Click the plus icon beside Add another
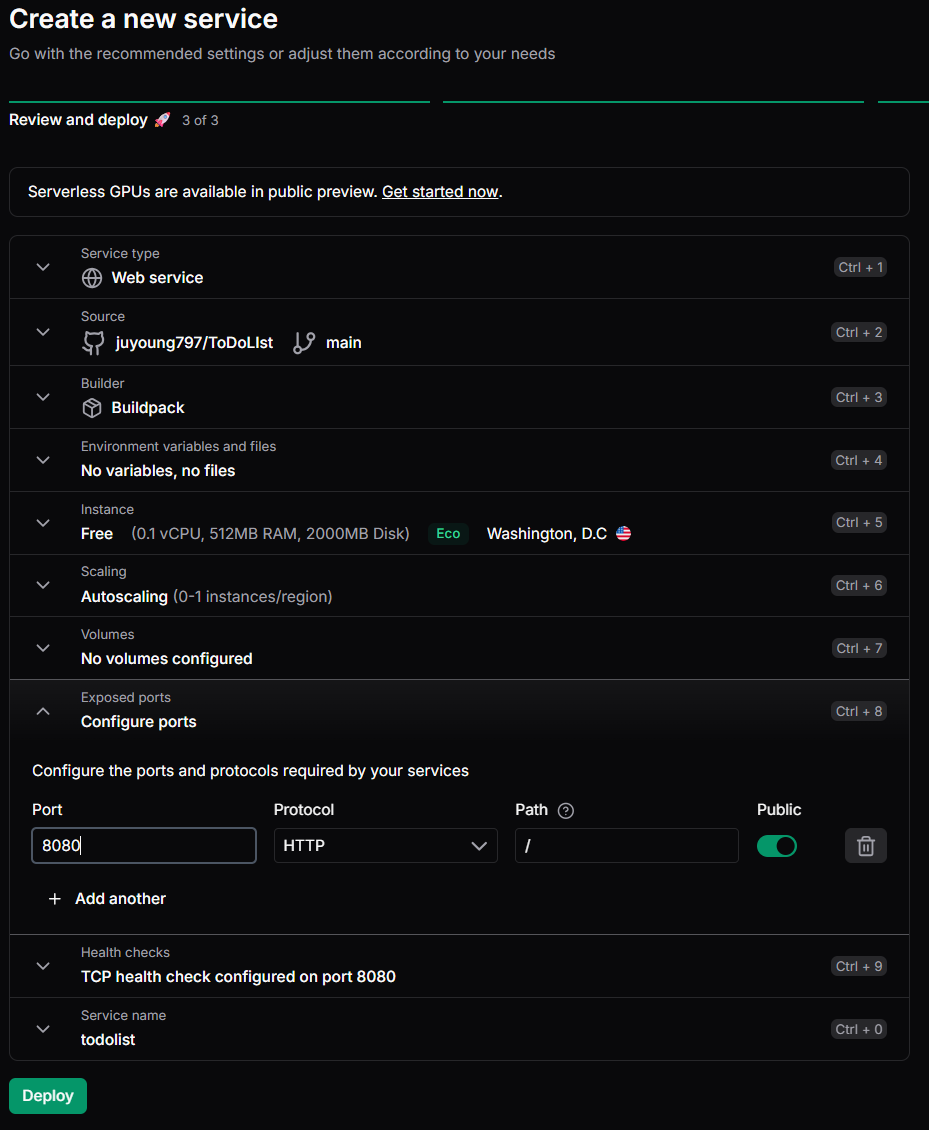Screen dimensions: 929x1130 click(x=55, y=899)
